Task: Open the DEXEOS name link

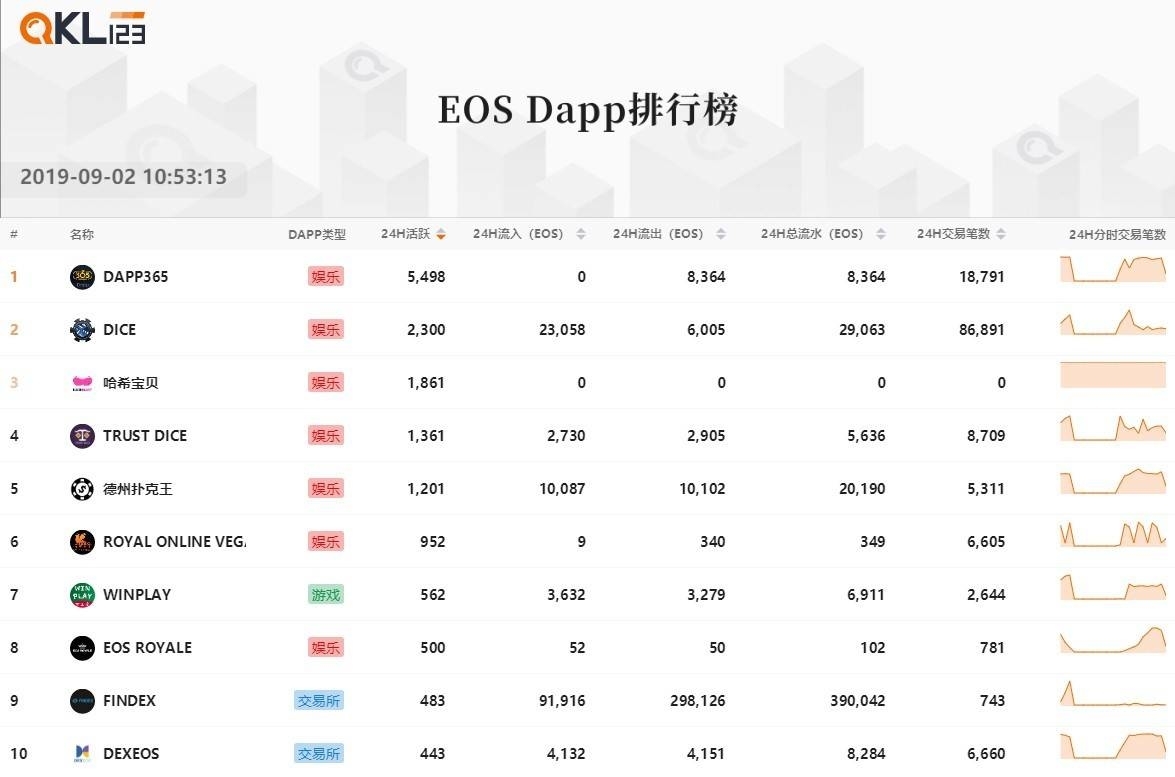Action: tap(131, 754)
